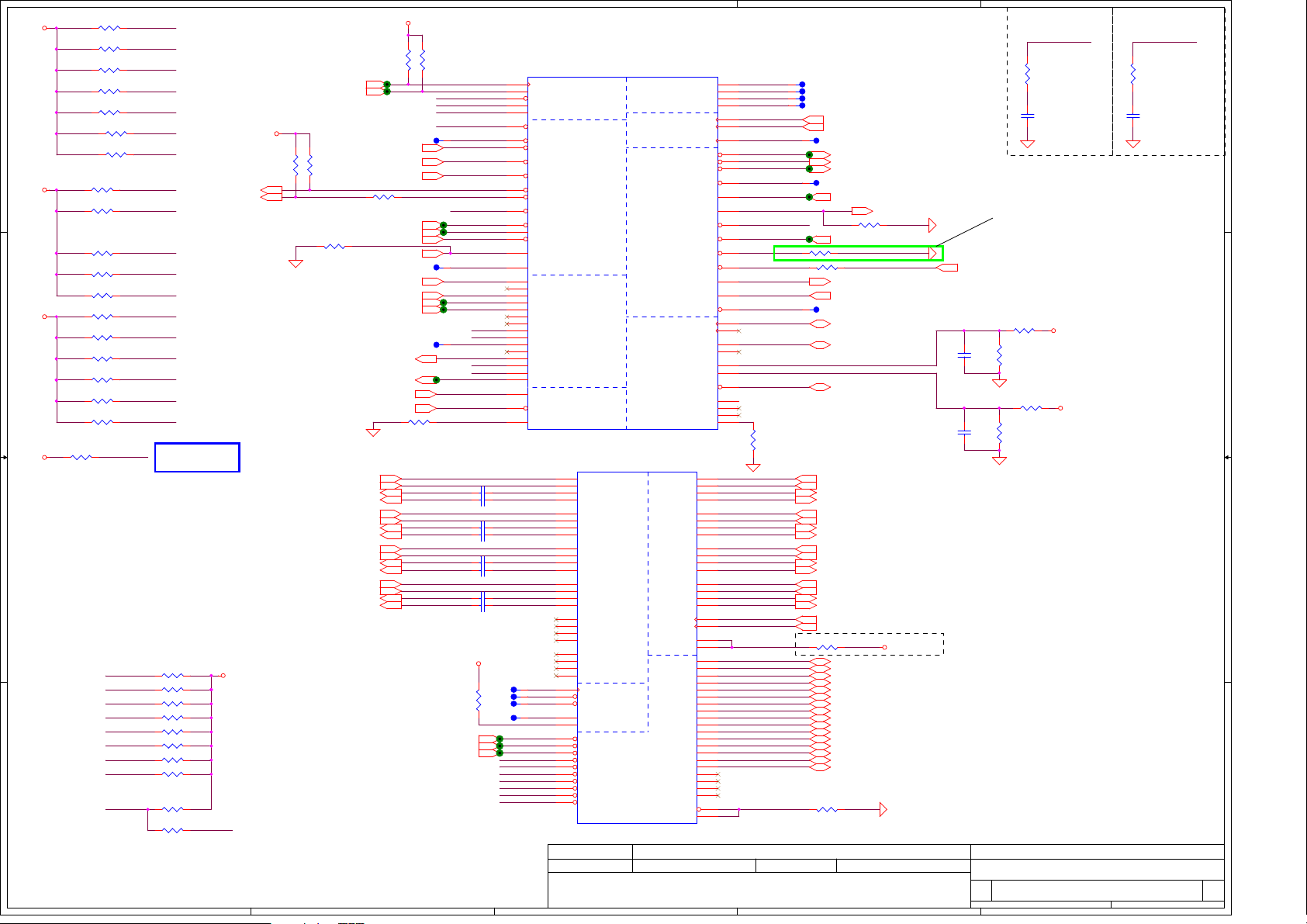Click the green highlighted resistor net box
Viewport: 1307px width, 924px height.
point(858,253)
